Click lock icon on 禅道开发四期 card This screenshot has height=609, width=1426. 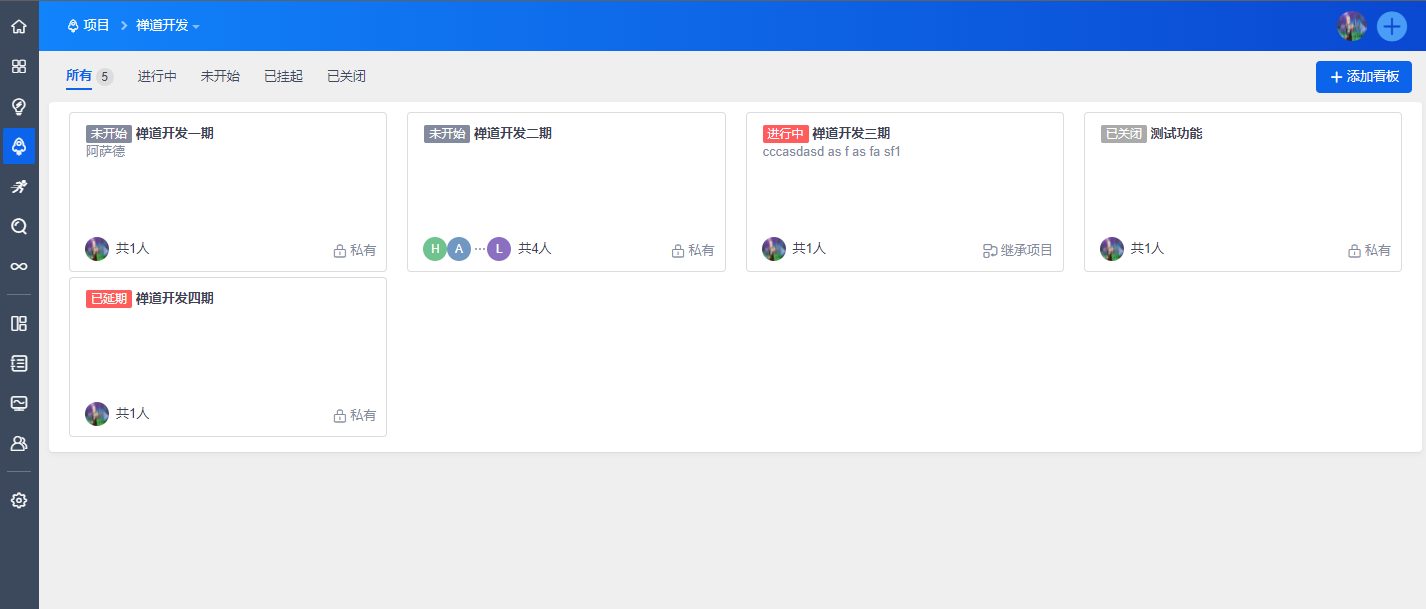pyautogui.click(x=340, y=416)
